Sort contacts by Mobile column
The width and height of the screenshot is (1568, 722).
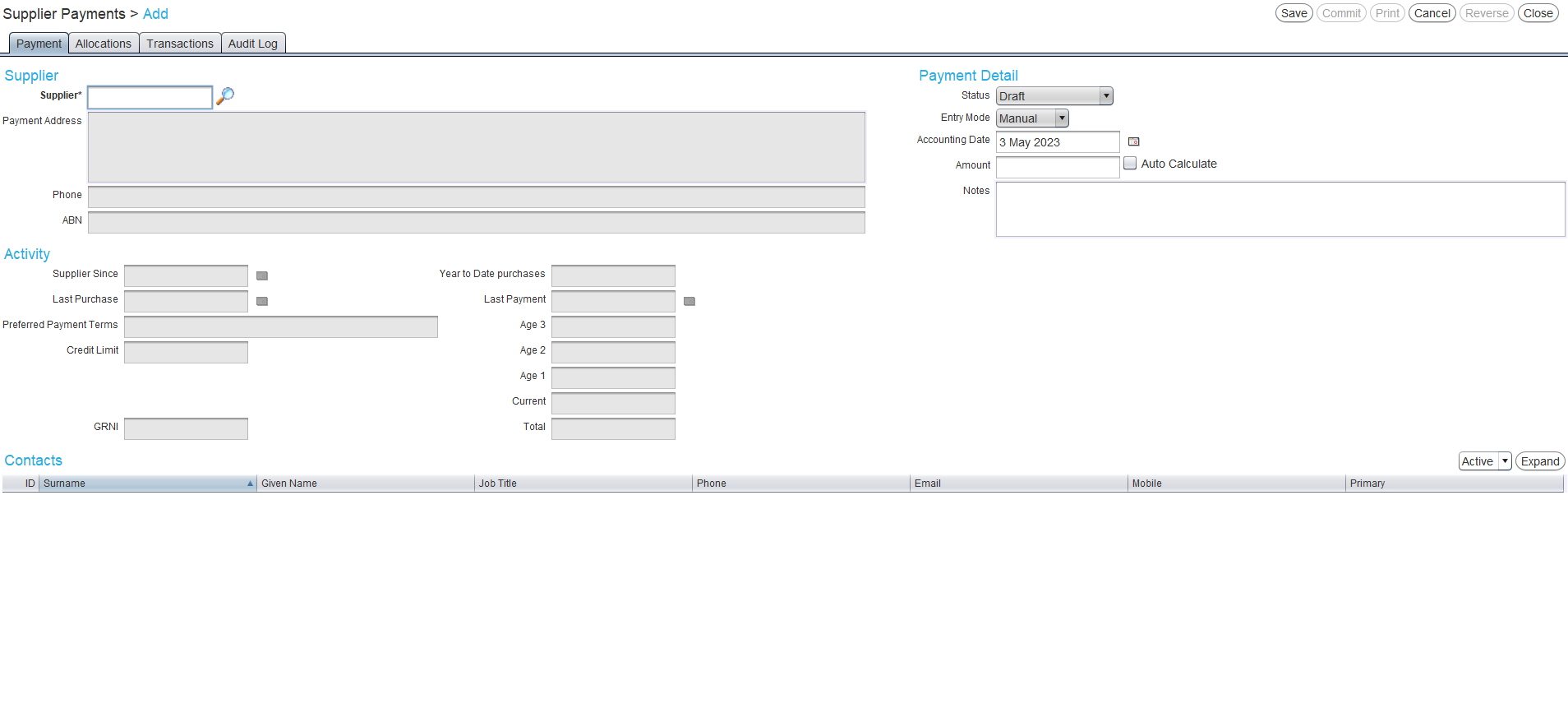pos(1237,484)
